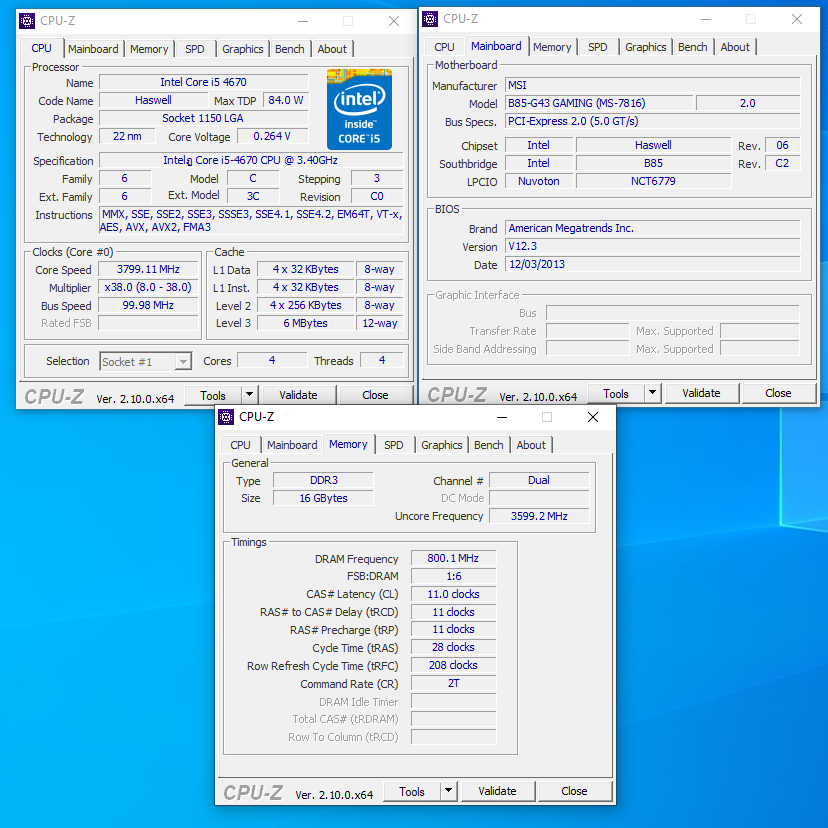Open the SPD tab in the CPU window
This screenshot has width=828, height=828.
pos(194,49)
